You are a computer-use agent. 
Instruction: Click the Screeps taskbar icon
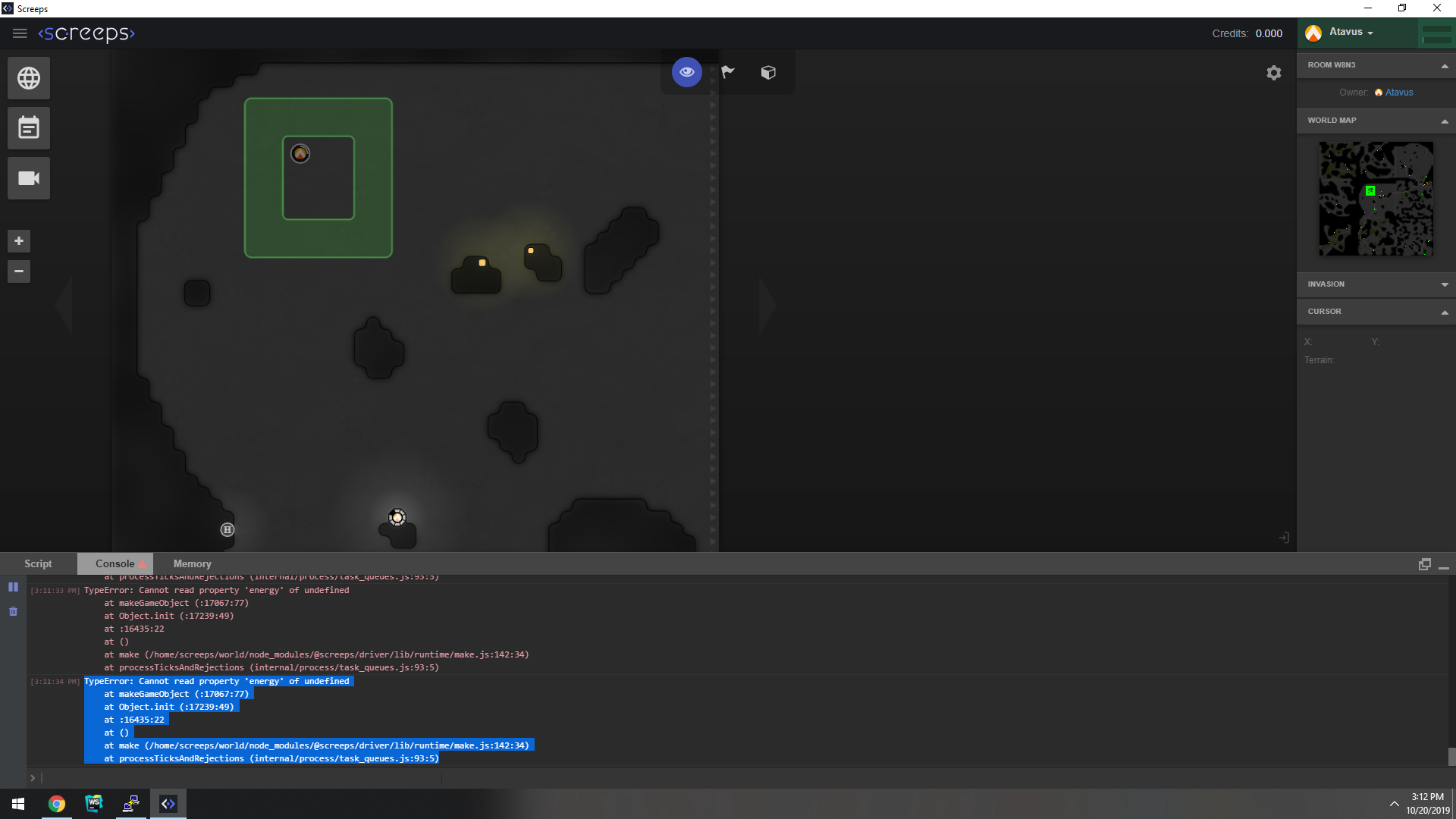tap(167, 803)
